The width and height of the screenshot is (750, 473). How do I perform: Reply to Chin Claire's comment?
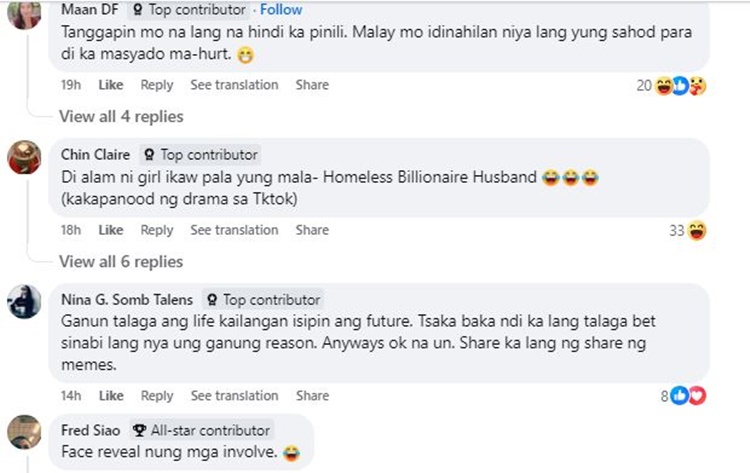[x=157, y=230]
